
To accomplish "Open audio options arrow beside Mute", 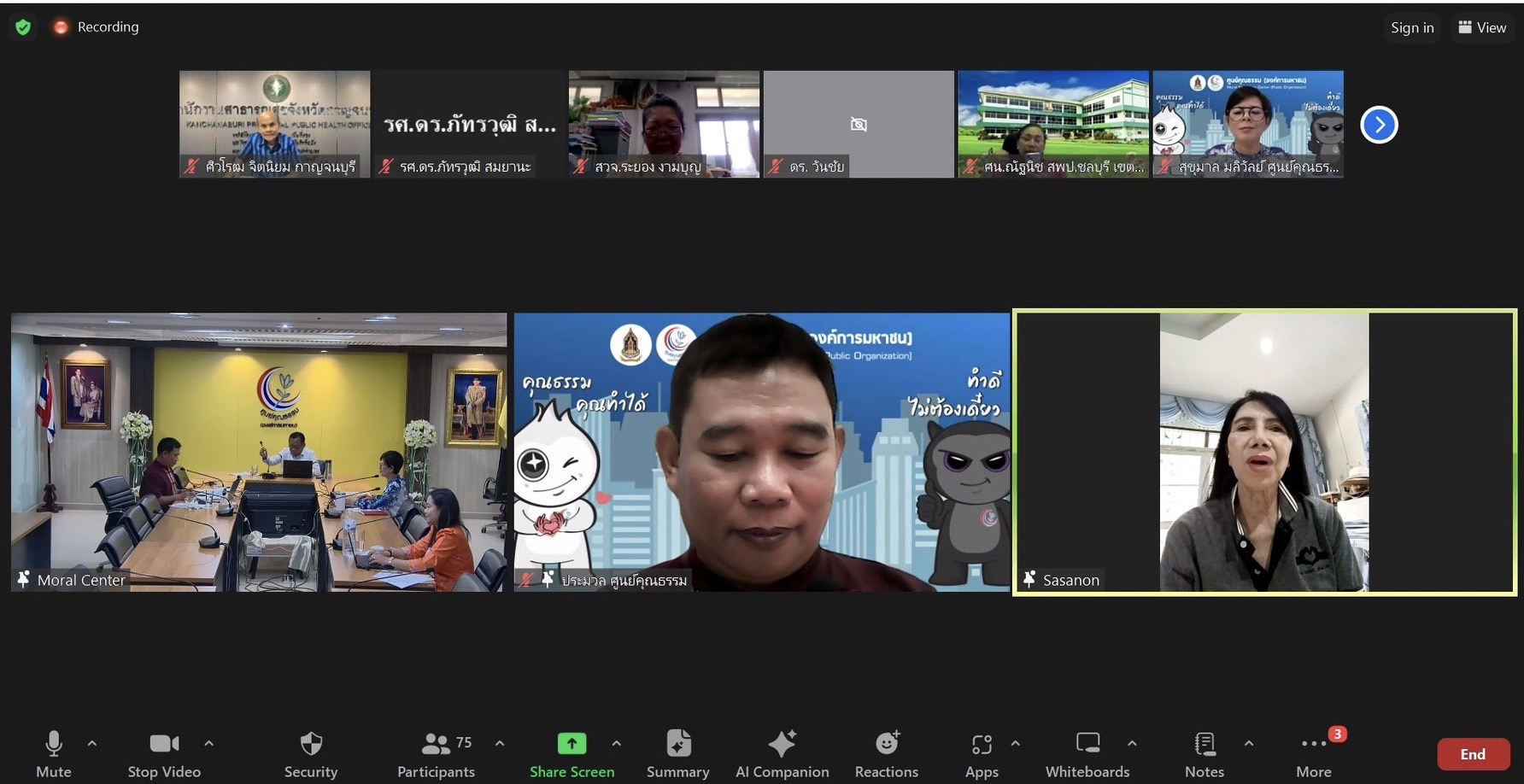I will [92, 743].
